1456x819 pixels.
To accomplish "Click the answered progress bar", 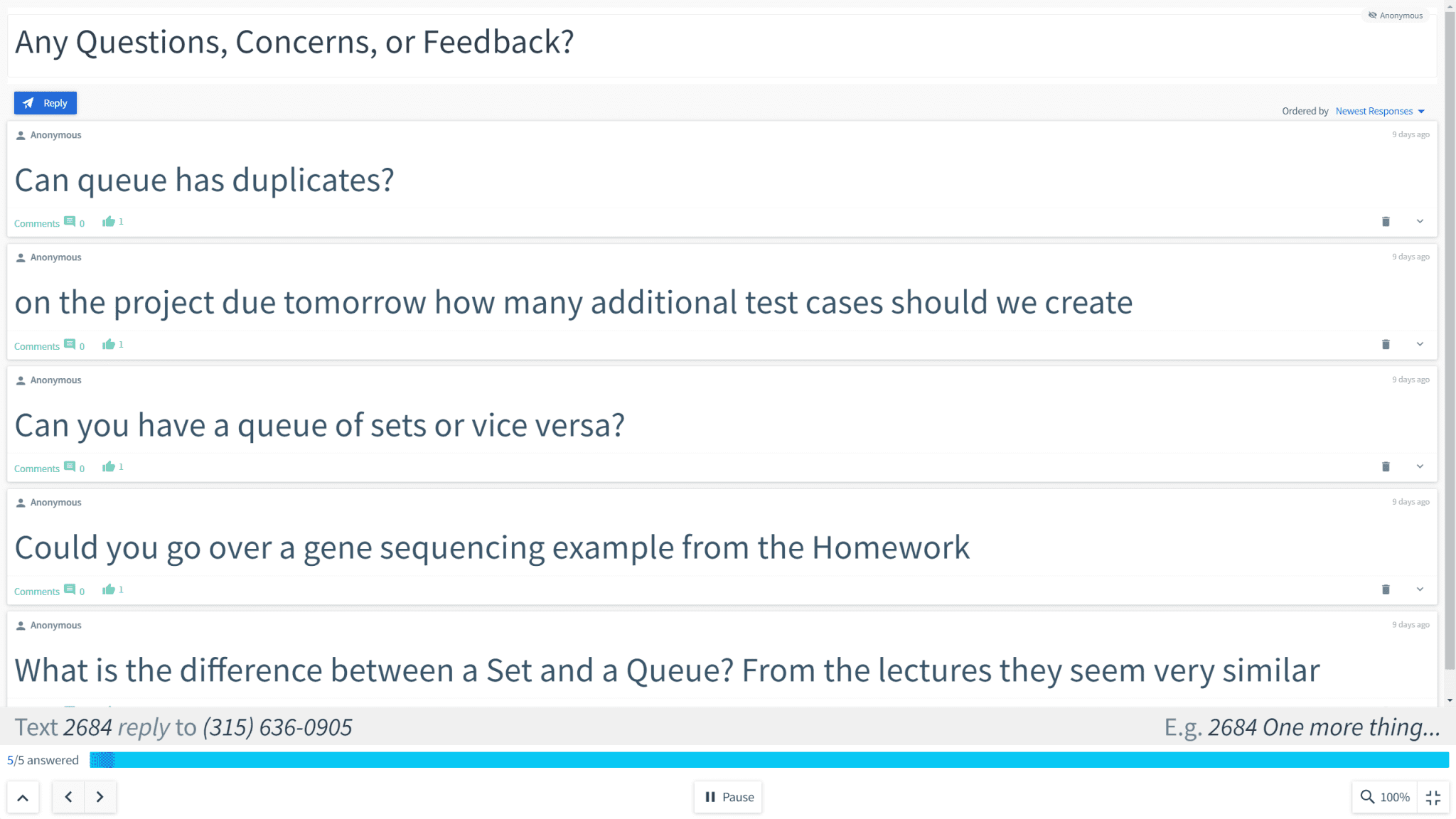I will pos(768,760).
